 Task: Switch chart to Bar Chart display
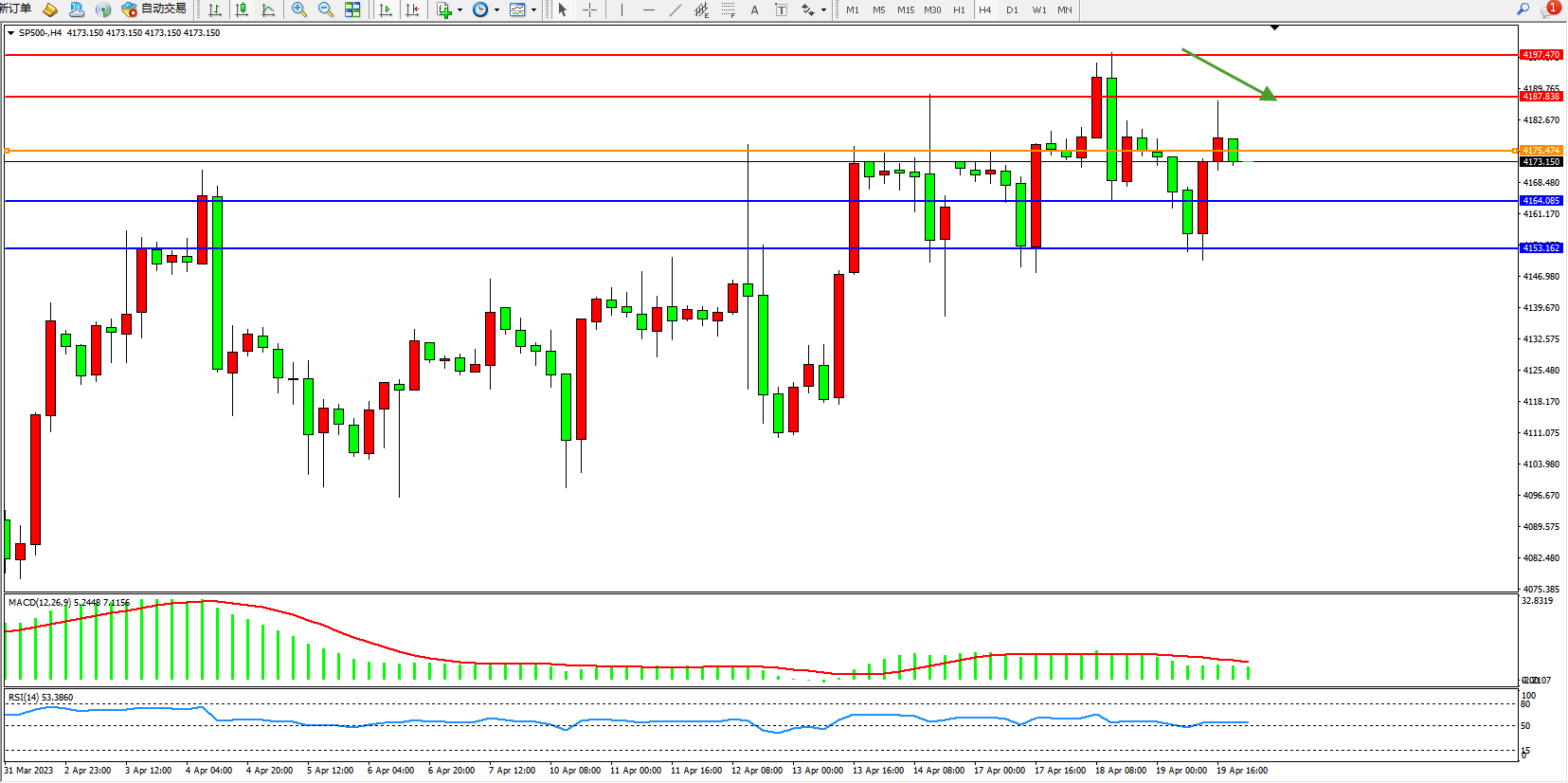(x=215, y=9)
